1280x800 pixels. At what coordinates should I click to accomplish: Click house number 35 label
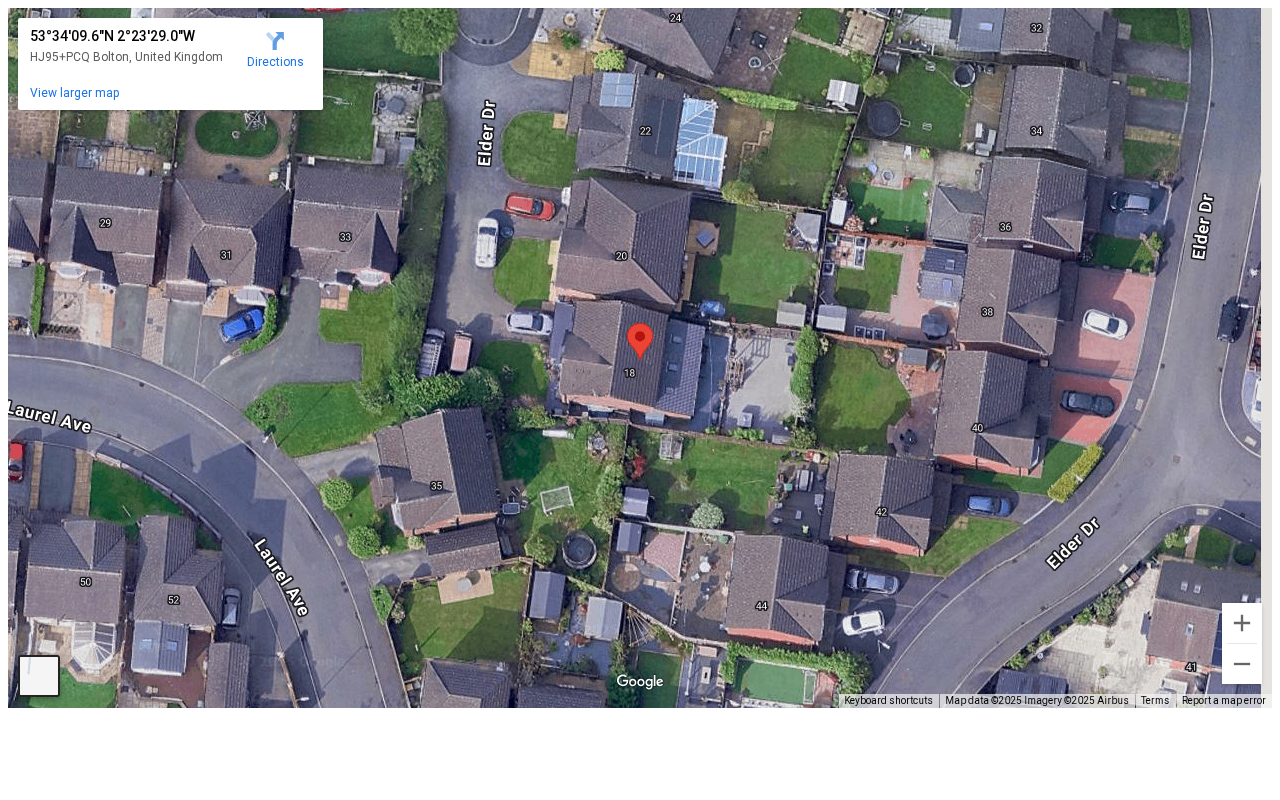436,486
